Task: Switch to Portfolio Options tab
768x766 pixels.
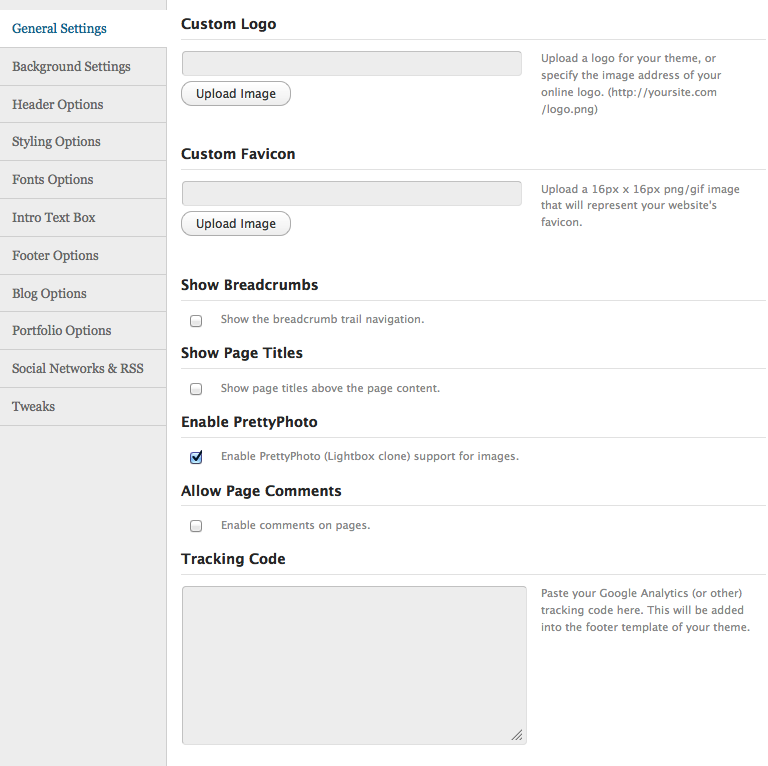Action: [x=62, y=330]
